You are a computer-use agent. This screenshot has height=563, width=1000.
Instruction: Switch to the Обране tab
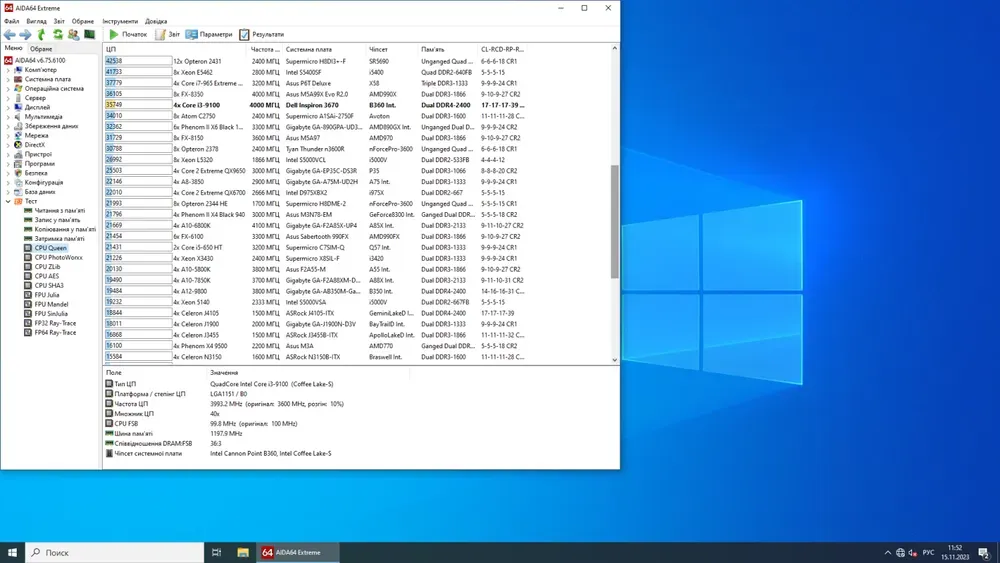click(x=41, y=48)
